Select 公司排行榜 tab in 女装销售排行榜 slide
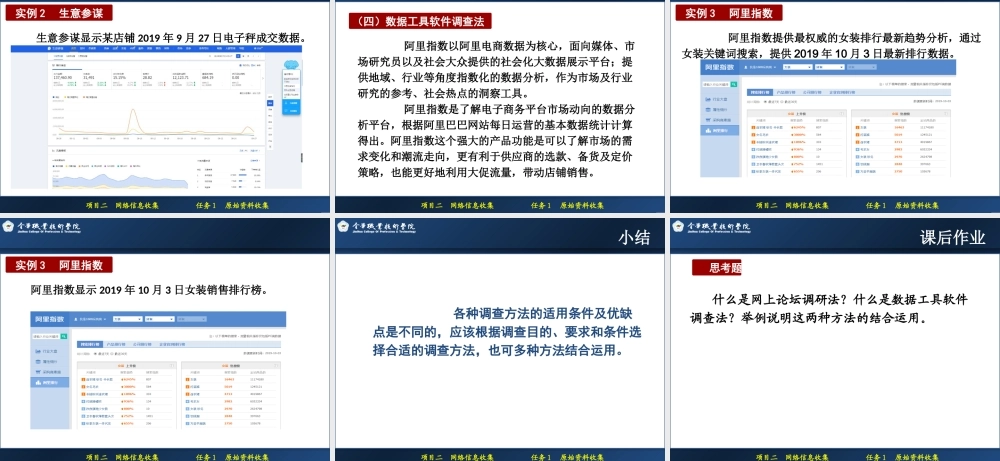Viewport: 1000px width, 461px height. pos(142,344)
